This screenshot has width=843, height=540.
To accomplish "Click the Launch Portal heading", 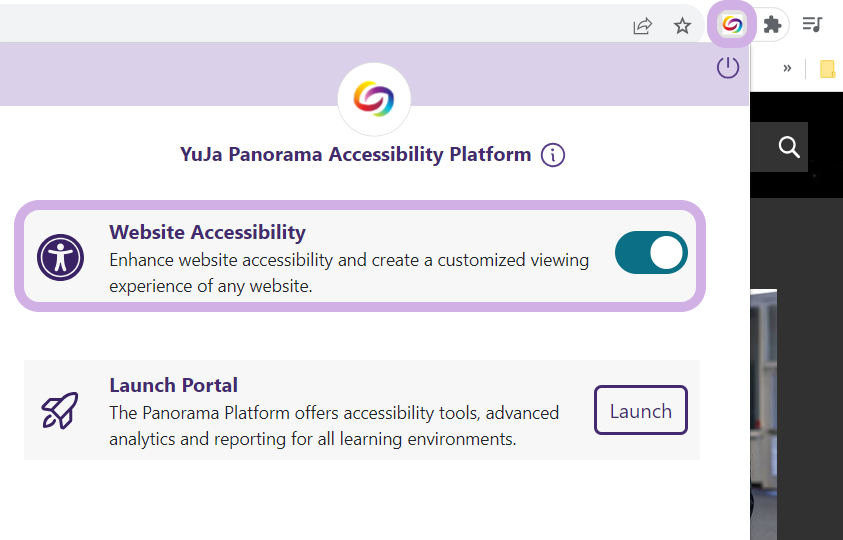I will (x=173, y=385).
